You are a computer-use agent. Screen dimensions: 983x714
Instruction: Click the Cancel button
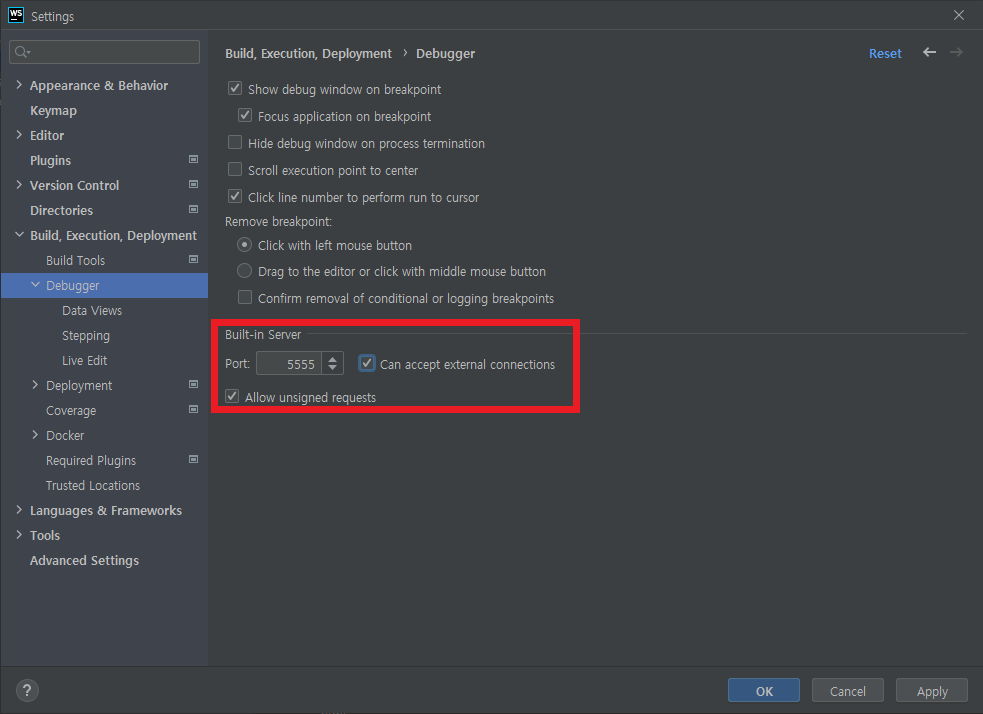(x=848, y=690)
